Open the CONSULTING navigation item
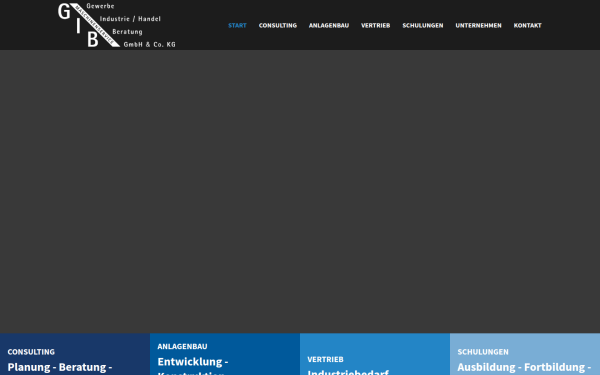600x375 pixels. [278, 25]
